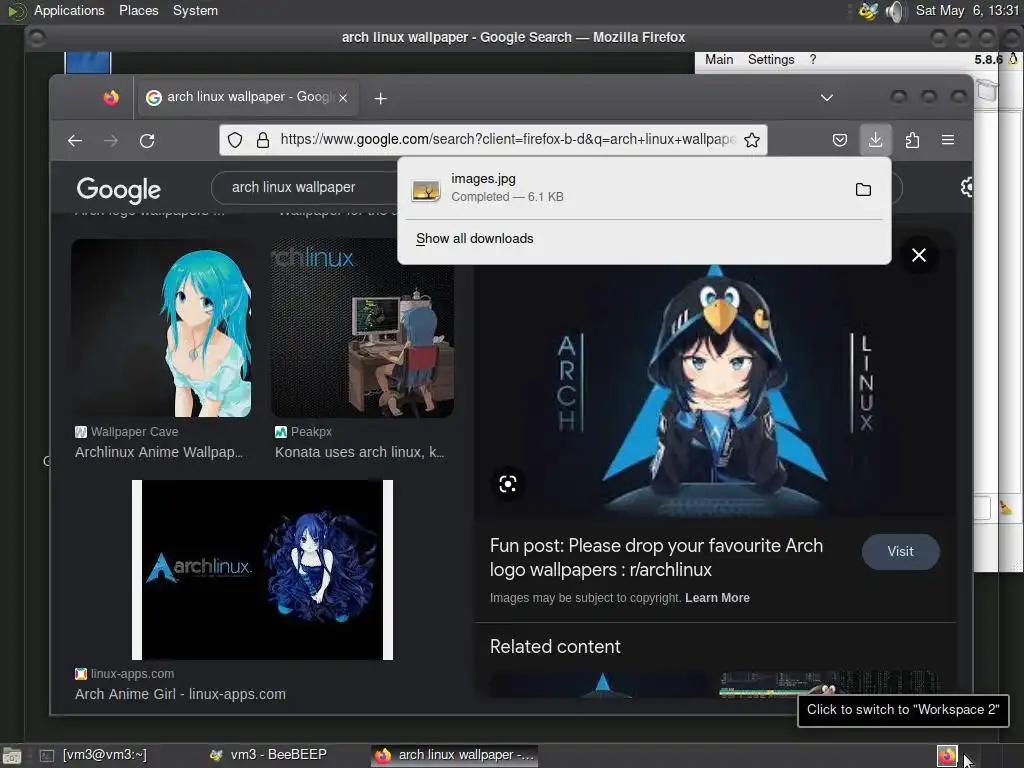This screenshot has height=768, width=1024.
Task: Click Show all downloads
Action: click(x=475, y=238)
